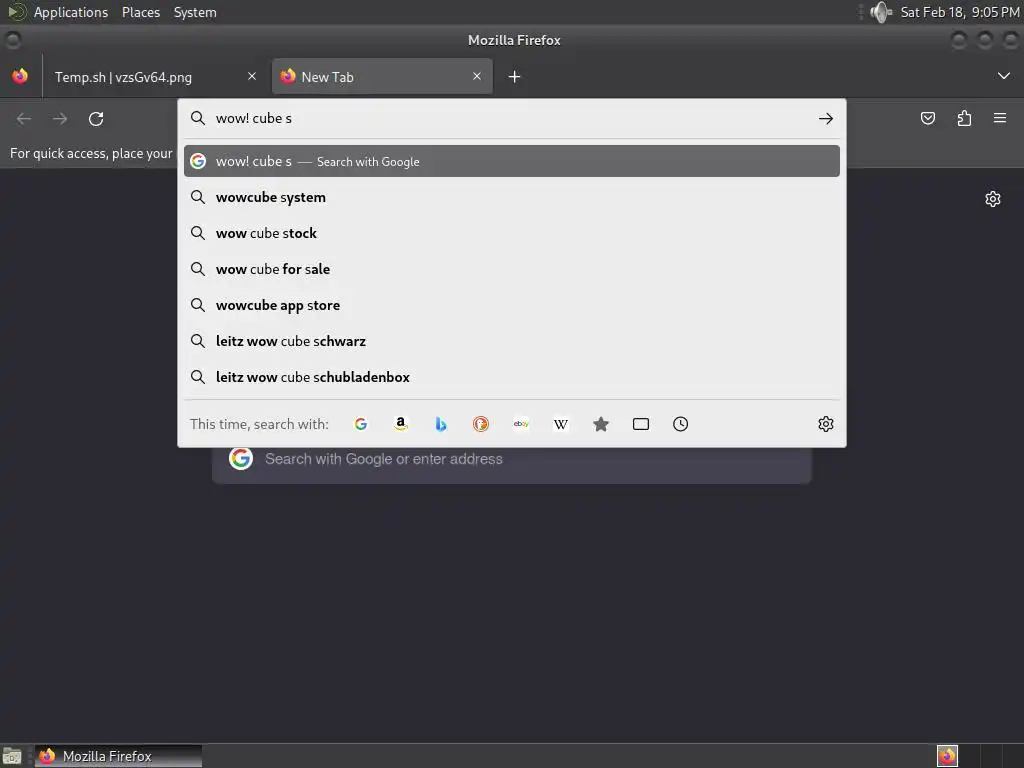The image size is (1024, 768).
Task: Switch to Temp.sh | vzsGv64.png tab
Action: (155, 76)
